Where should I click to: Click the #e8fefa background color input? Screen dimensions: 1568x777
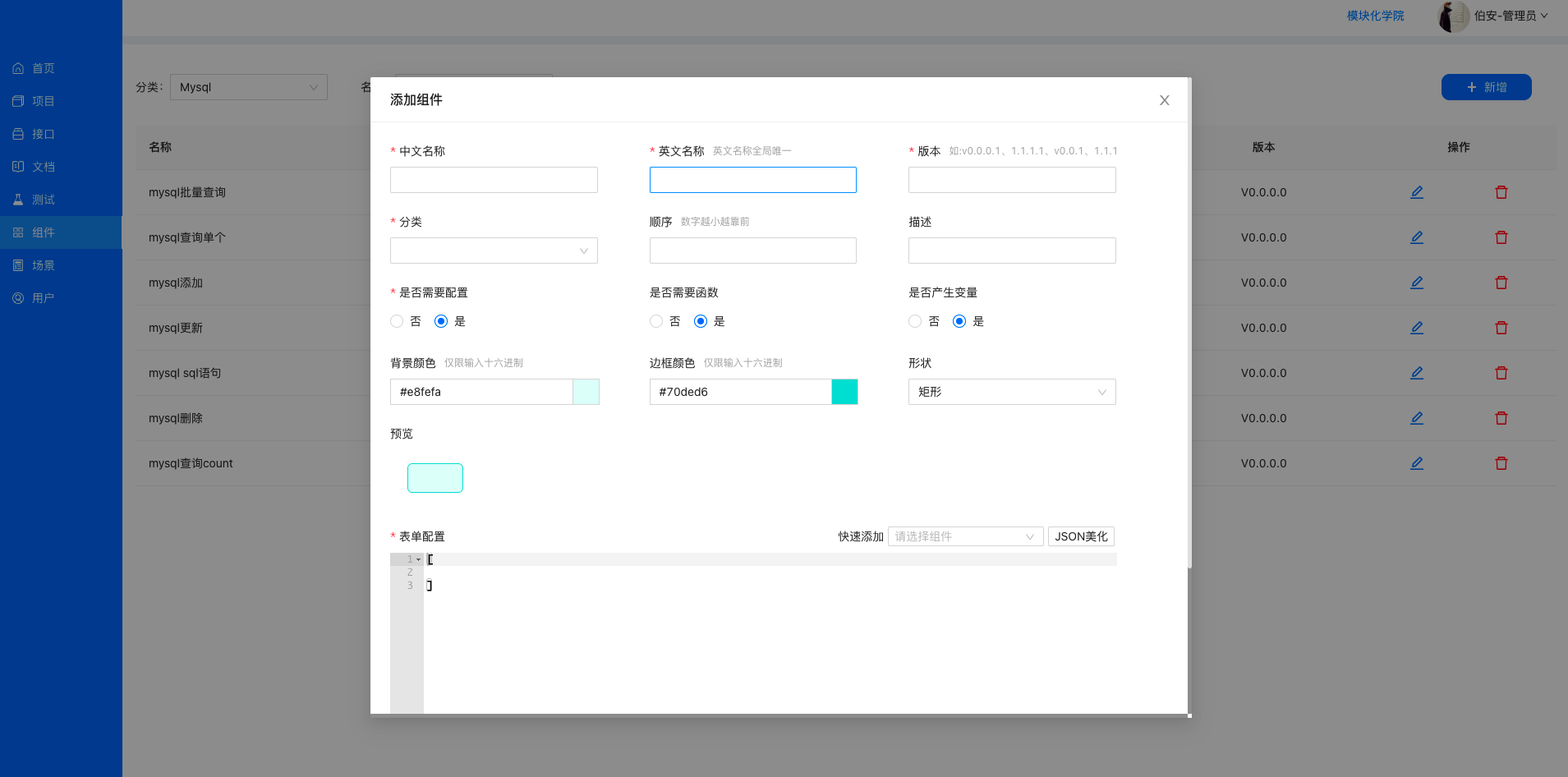[481, 392]
